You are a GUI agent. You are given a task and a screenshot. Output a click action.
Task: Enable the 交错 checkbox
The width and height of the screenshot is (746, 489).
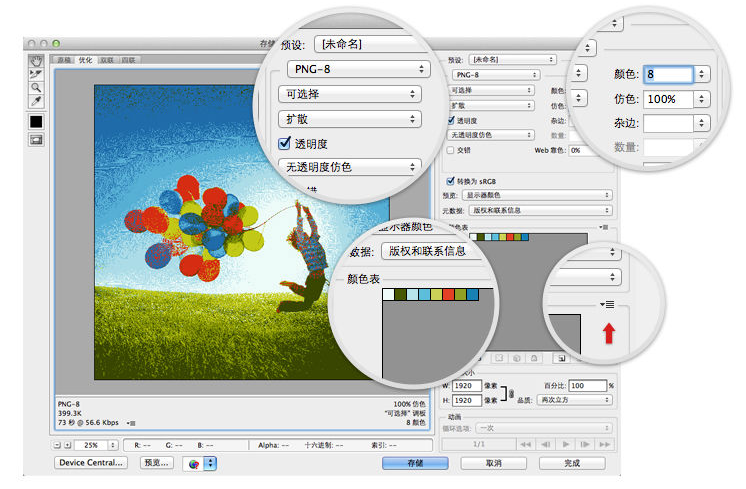(x=450, y=150)
